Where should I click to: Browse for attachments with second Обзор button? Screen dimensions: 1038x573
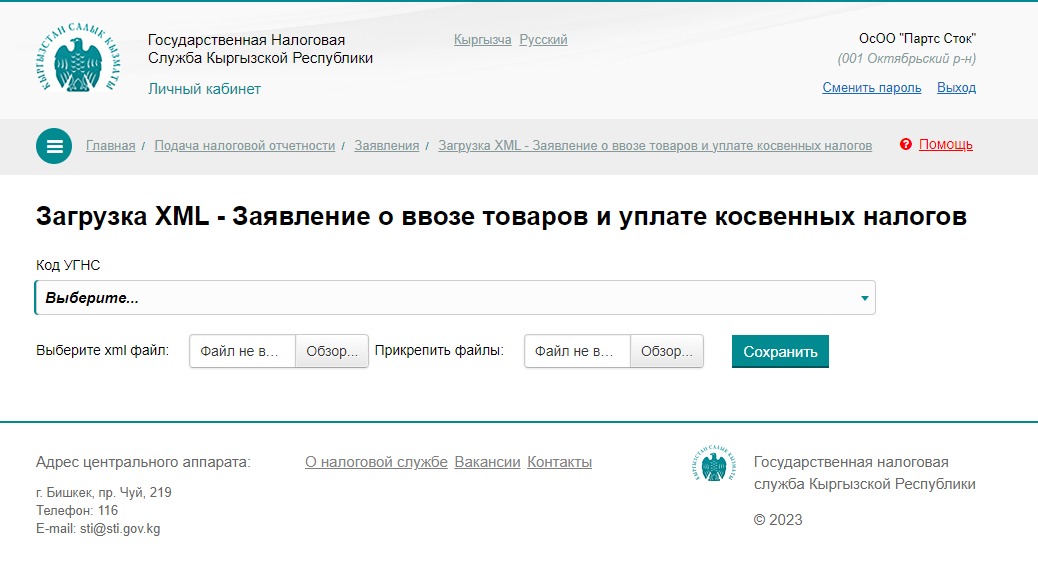[667, 352]
